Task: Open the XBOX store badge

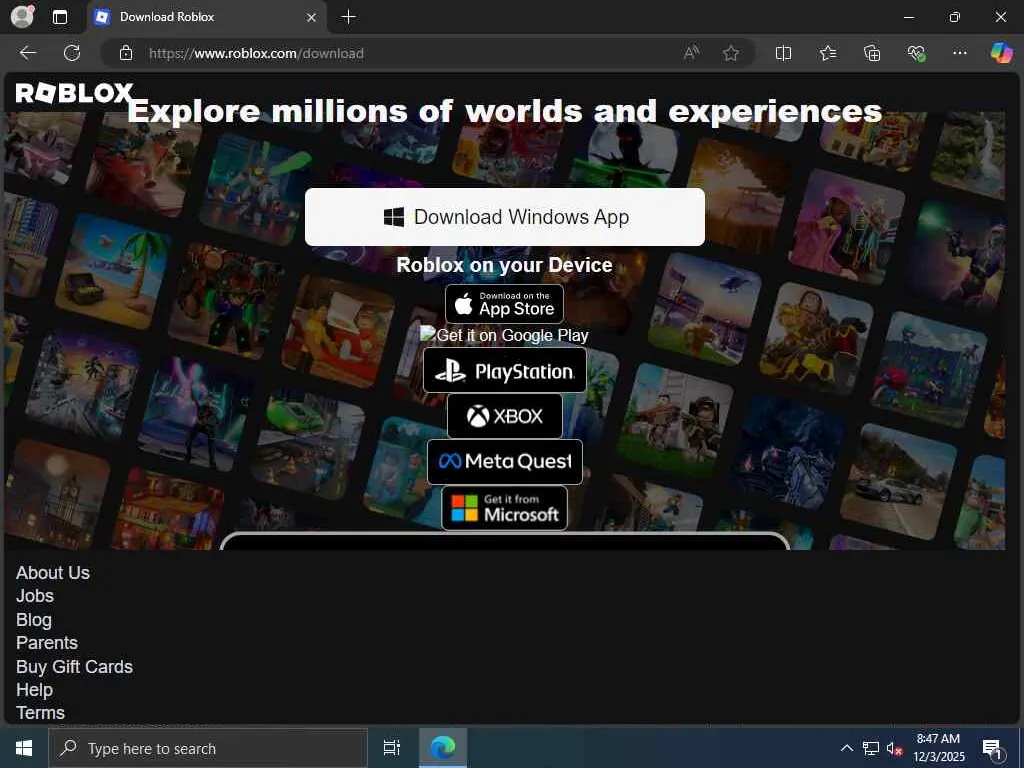Action: coord(505,416)
